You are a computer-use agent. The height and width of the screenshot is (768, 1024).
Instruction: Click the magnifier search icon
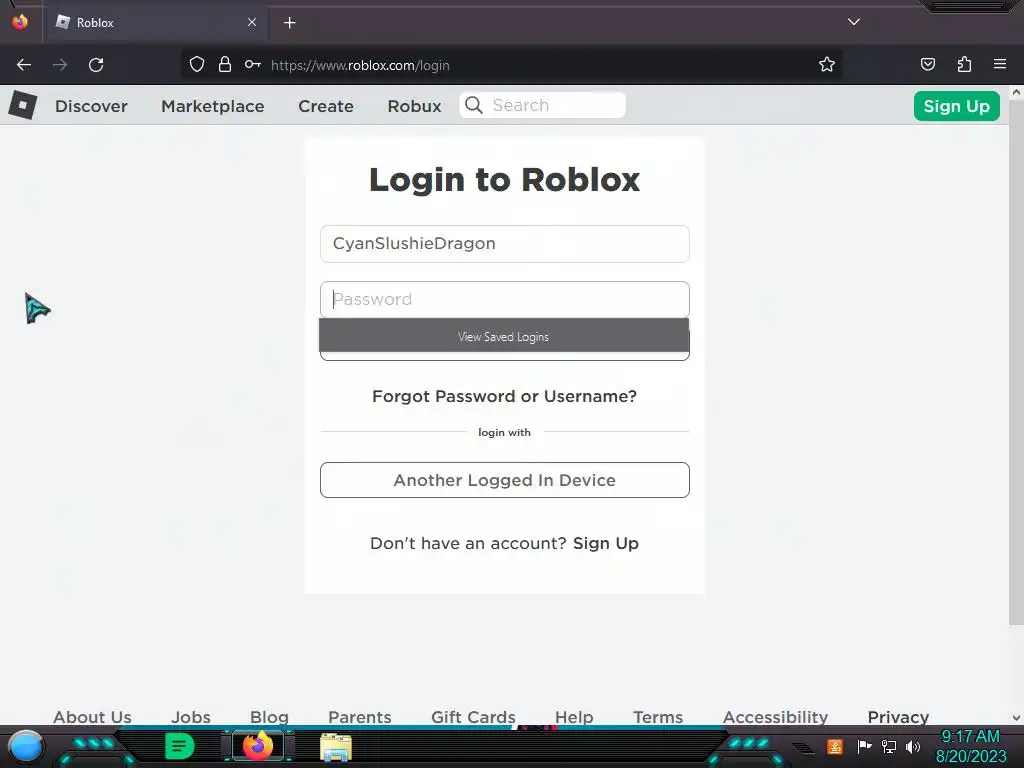pyautogui.click(x=474, y=105)
